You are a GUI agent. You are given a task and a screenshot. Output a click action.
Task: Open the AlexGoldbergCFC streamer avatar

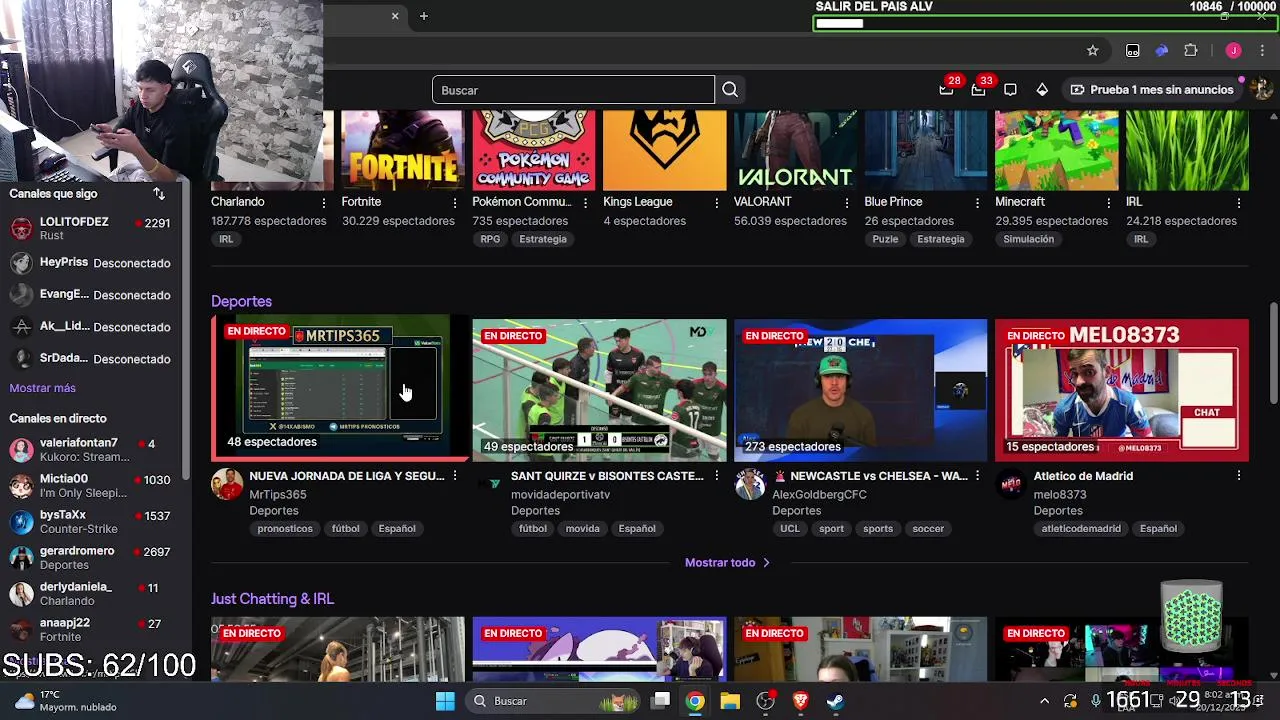[x=750, y=486]
